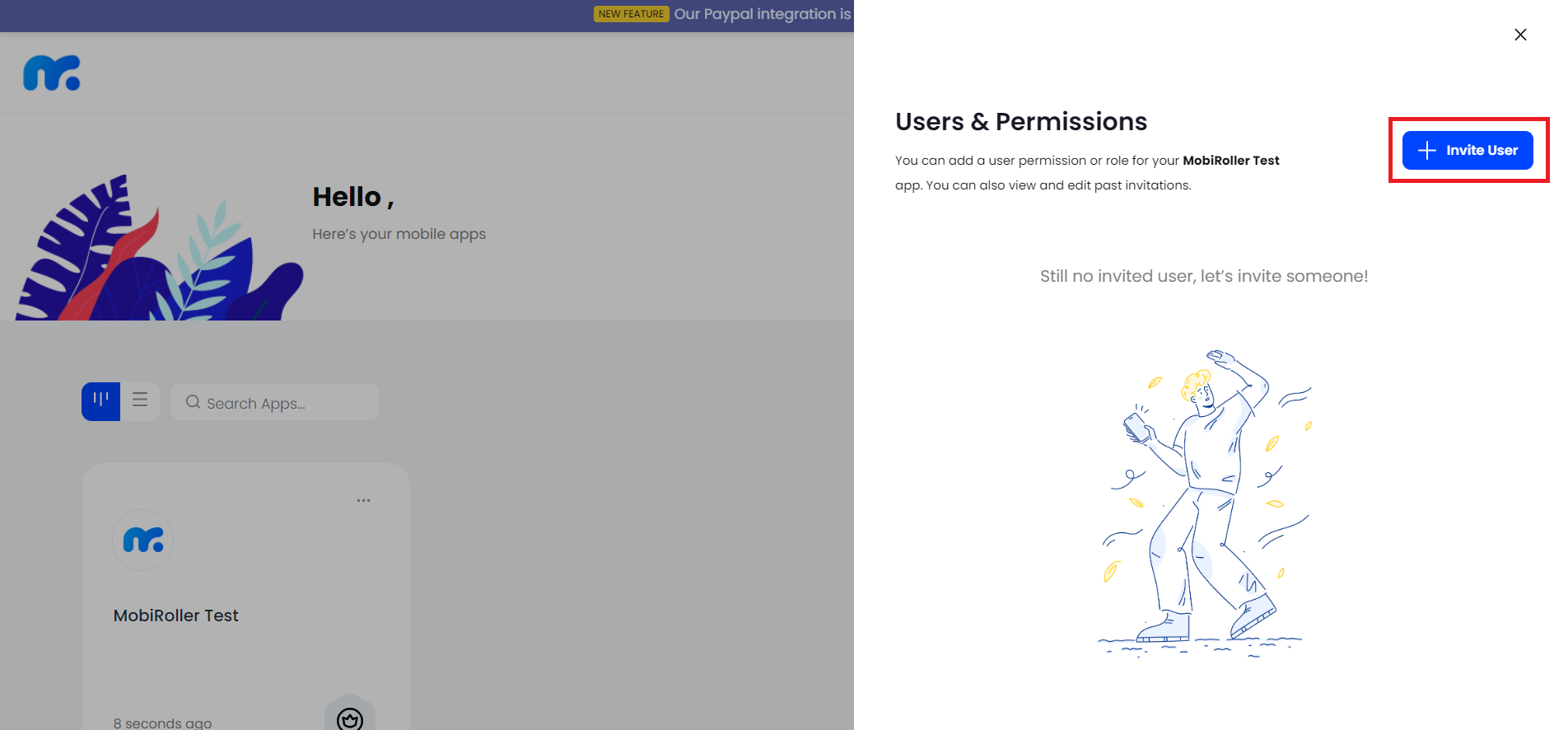The image size is (1568, 730).
Task: Click the 8 seconds ago timestamp
Action: point(163,723)
